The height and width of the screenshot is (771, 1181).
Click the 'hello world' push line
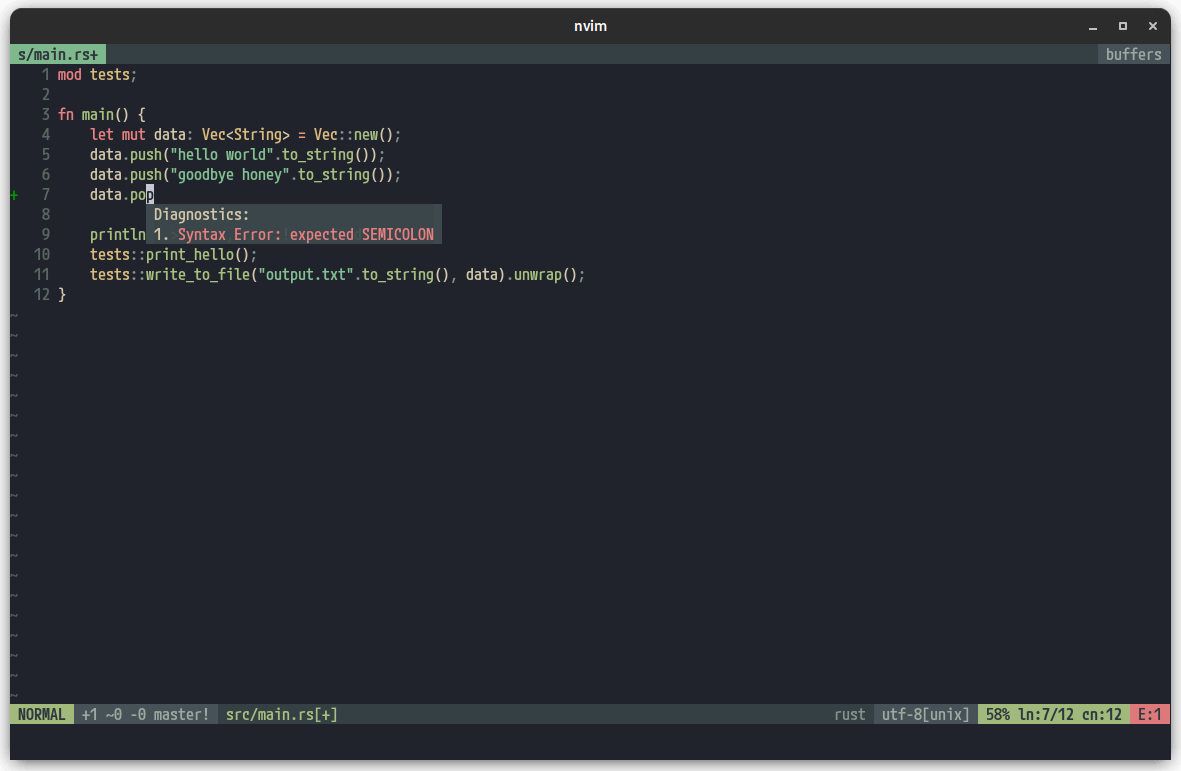click(237, 154)
